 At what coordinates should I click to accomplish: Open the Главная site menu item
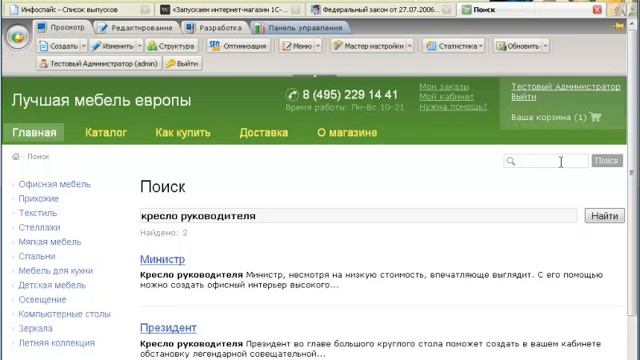[34, 133]
